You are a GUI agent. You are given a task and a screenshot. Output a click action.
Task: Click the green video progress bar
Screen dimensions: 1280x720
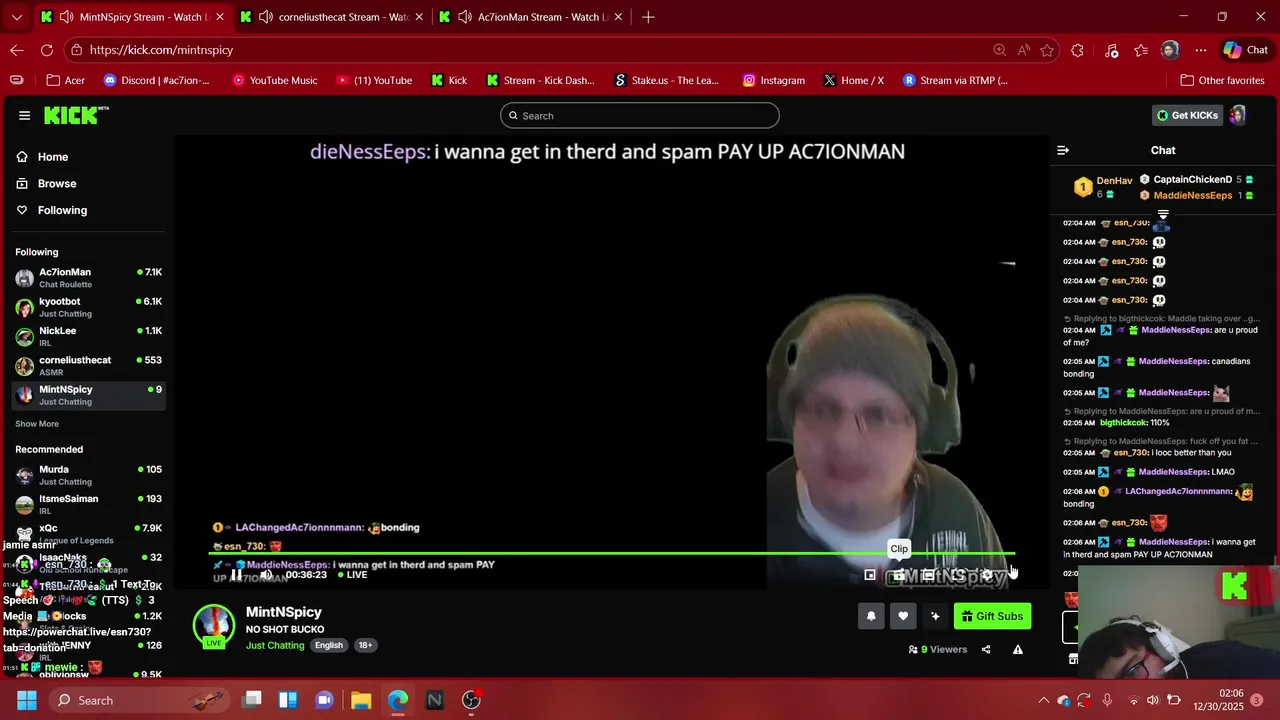click(612, 553)
